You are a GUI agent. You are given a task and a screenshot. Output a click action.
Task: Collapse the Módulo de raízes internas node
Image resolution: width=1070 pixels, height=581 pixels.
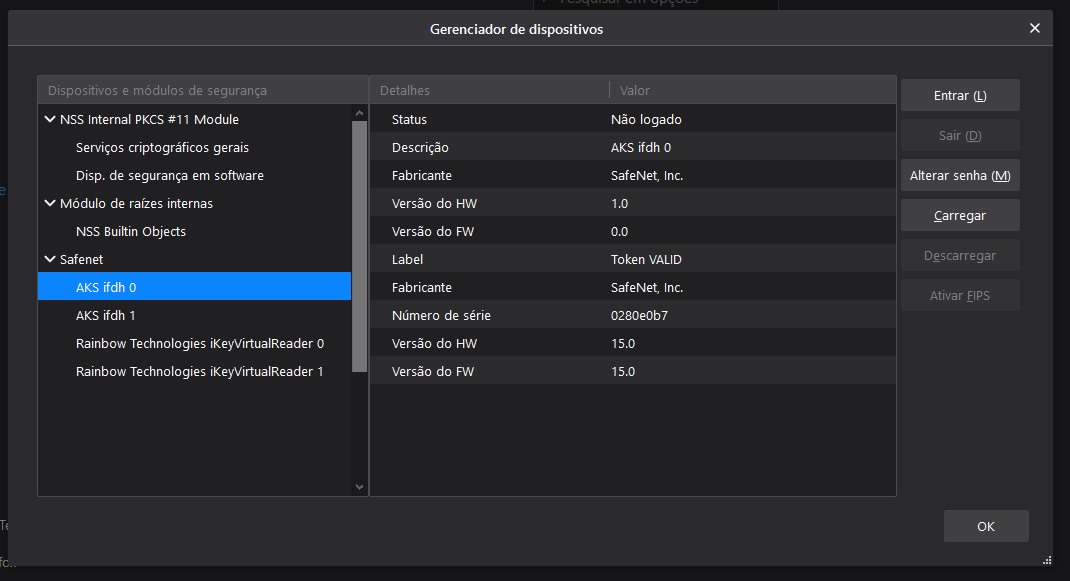click(50, 203)
